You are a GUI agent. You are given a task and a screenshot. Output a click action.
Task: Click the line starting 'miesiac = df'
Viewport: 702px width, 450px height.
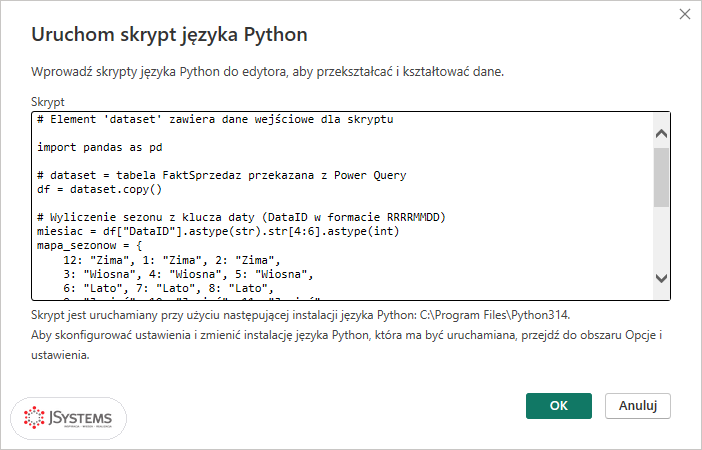[x=218, y=231]
